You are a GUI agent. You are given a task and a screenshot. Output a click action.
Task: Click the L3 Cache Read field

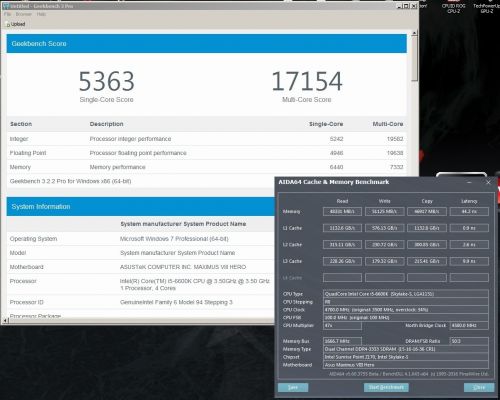[x=342, y=261]
